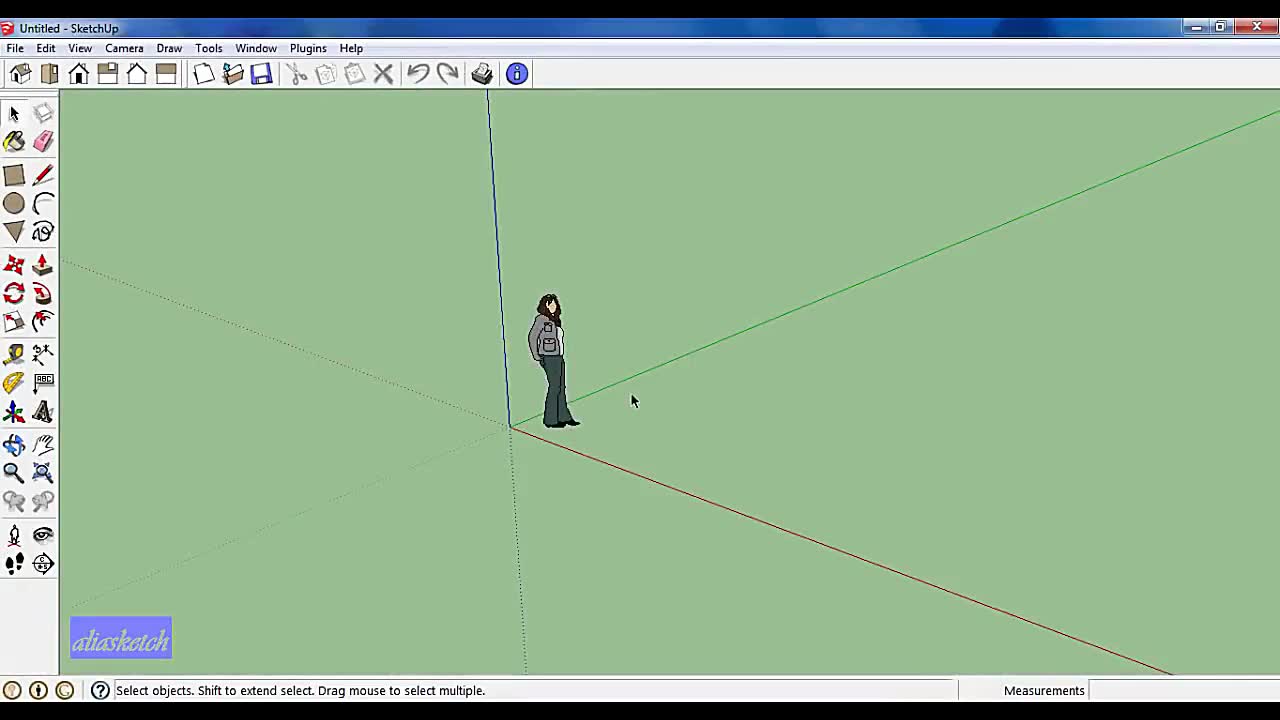This screenshot has width=1280, height=720.
Task: Click the Undo toolbar icon
Action: pos(418,73)
